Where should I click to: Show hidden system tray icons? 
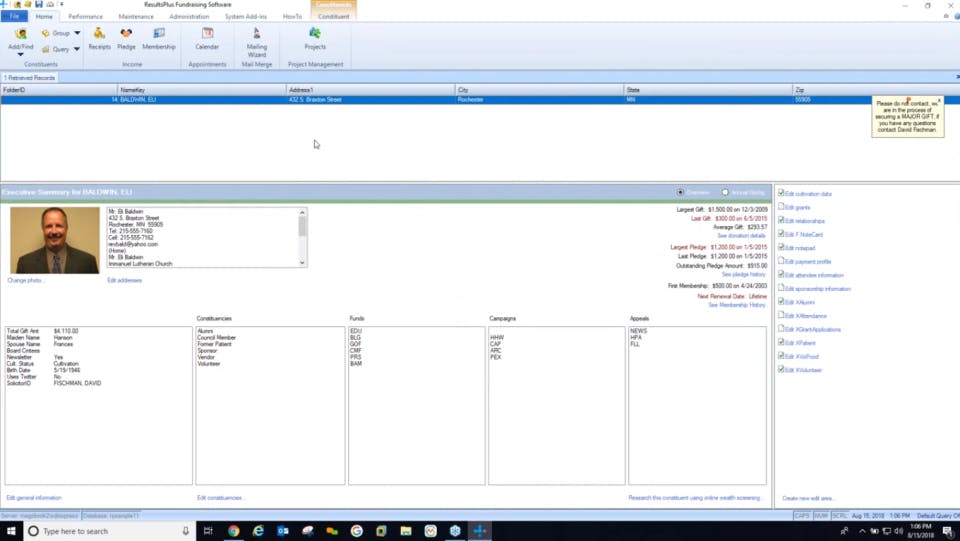click(862, 531)
